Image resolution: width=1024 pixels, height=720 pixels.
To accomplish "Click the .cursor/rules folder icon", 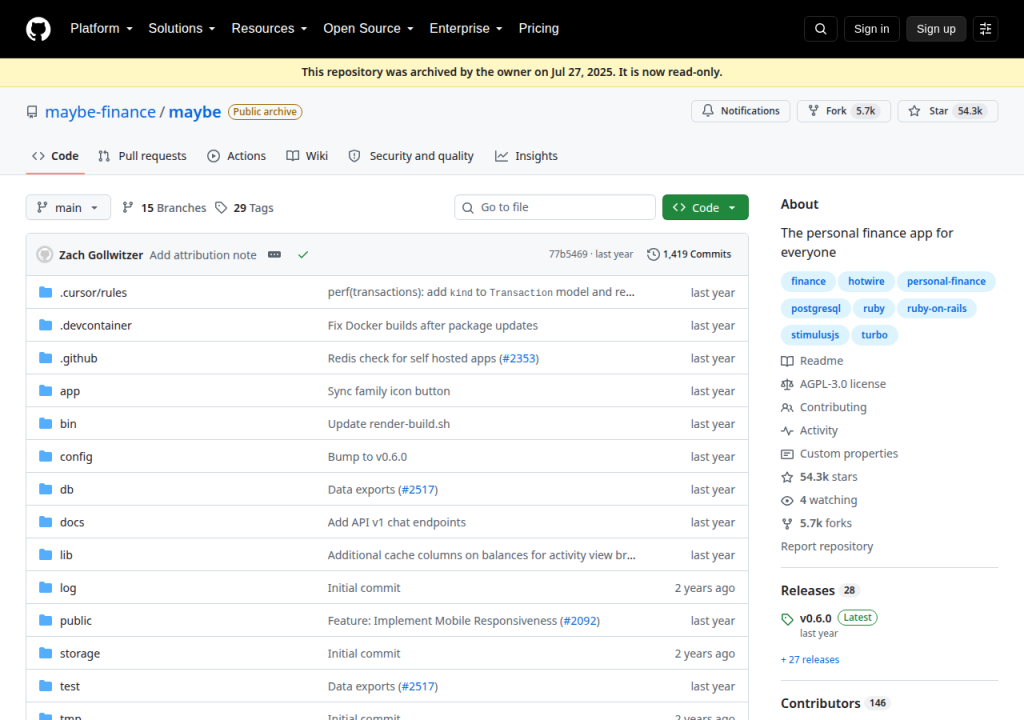I will pyautogui.click(x=45, y=292).
